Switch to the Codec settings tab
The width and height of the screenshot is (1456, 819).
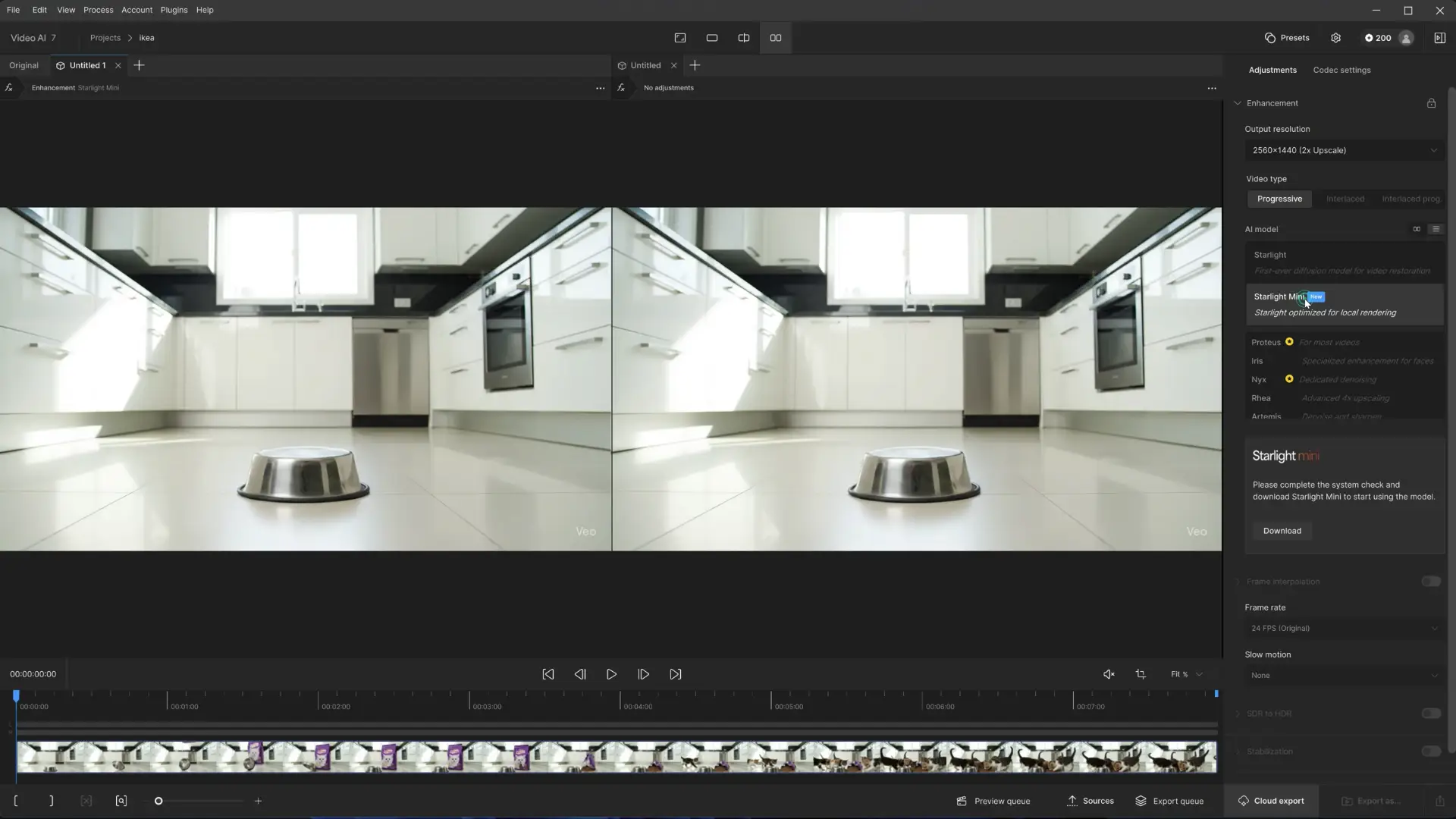1341,70
